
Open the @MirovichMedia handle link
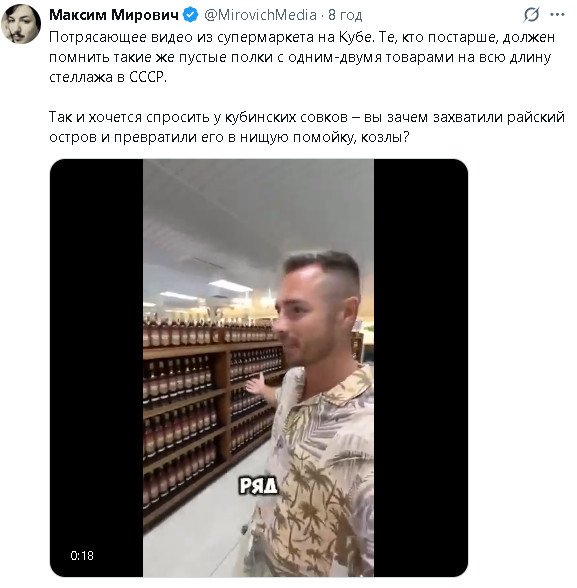coord(261,15)
